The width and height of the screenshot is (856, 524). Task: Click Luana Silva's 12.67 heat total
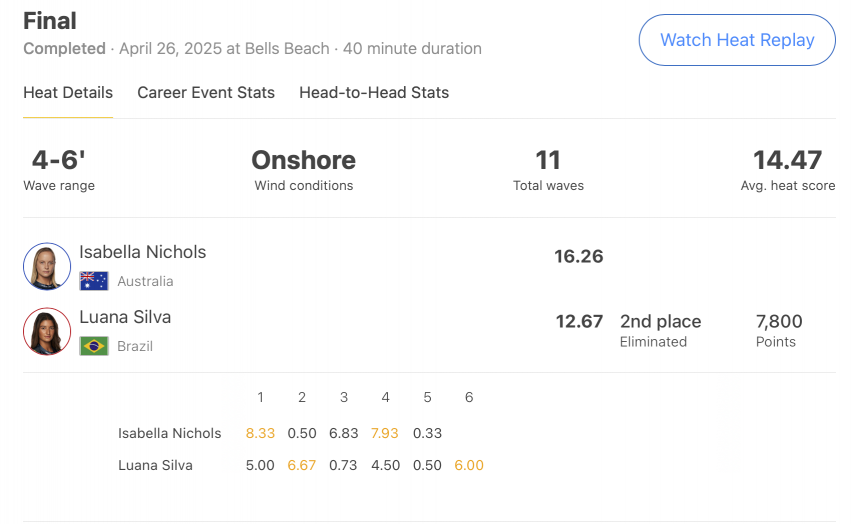[579, 321]
